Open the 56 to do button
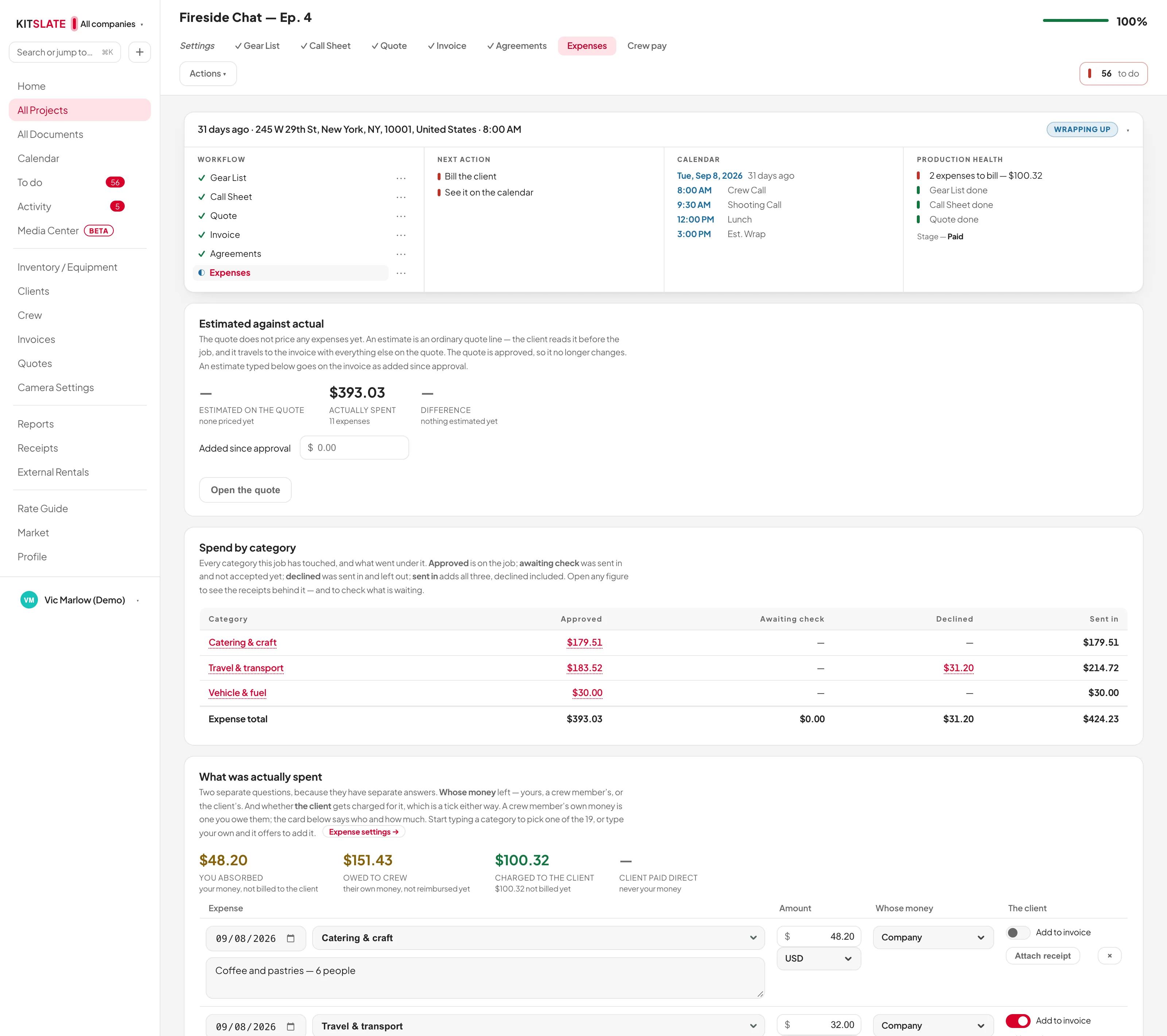The width and height of the screenshot is (1167, 1036). pyautogui.click(x=1113, y=74)
